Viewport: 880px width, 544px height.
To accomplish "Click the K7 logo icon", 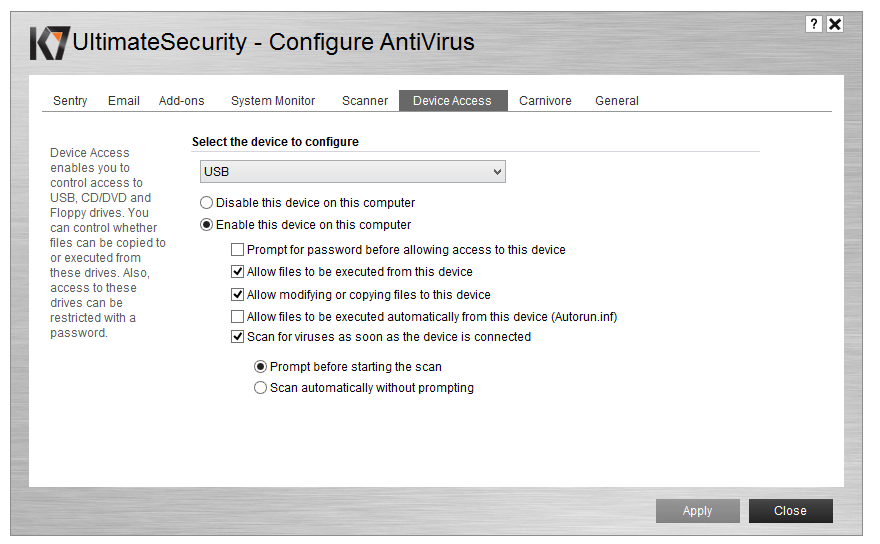I will click(x=50, y=43).
